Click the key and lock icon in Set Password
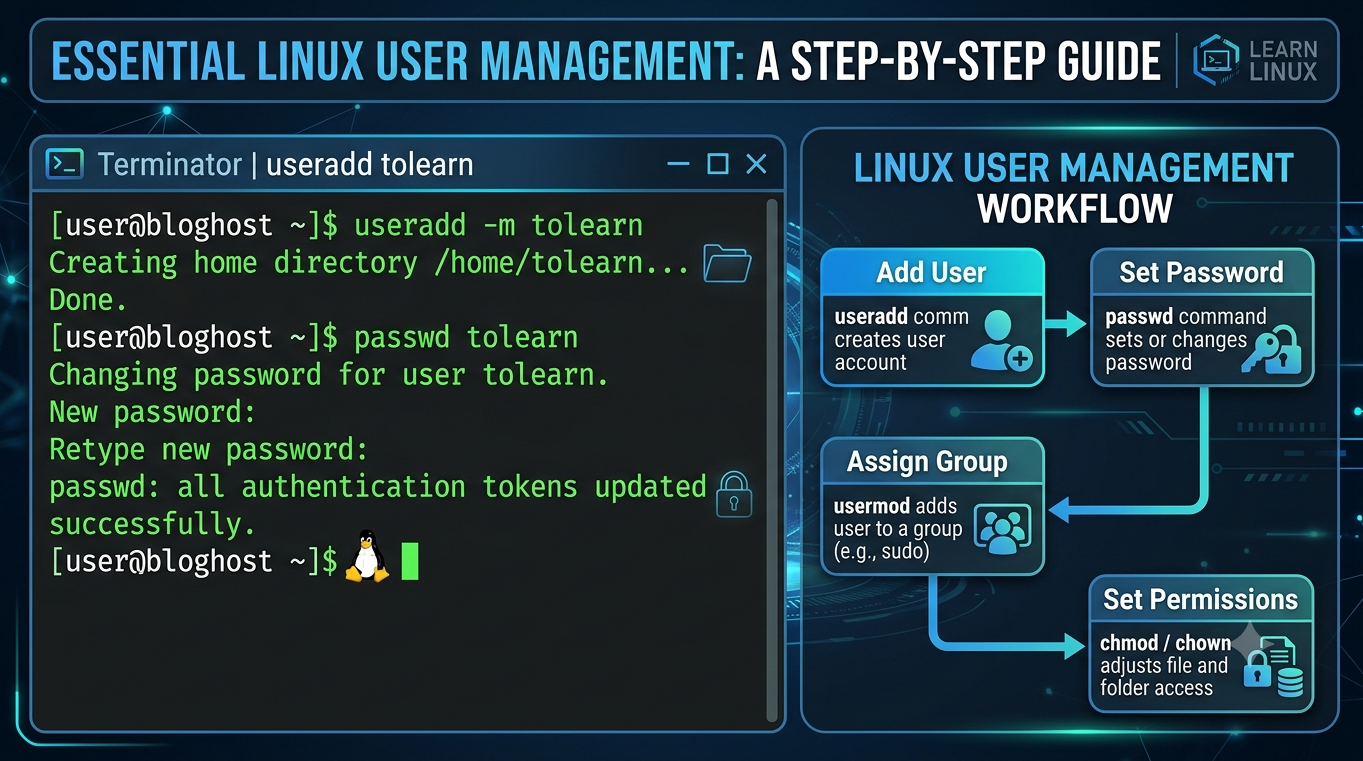 click(1270, 349)
